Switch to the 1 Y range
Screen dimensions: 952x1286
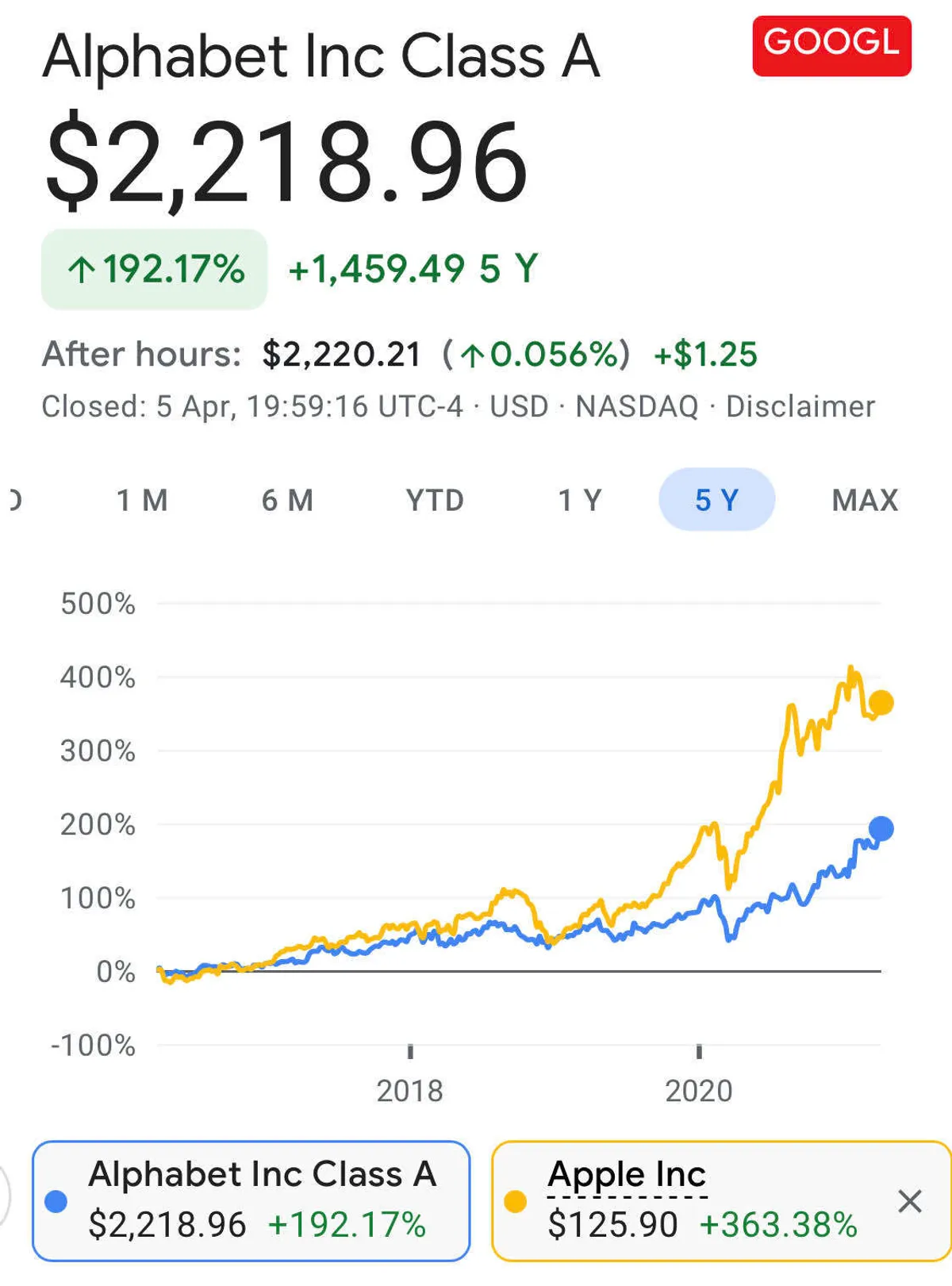point(580,501)
